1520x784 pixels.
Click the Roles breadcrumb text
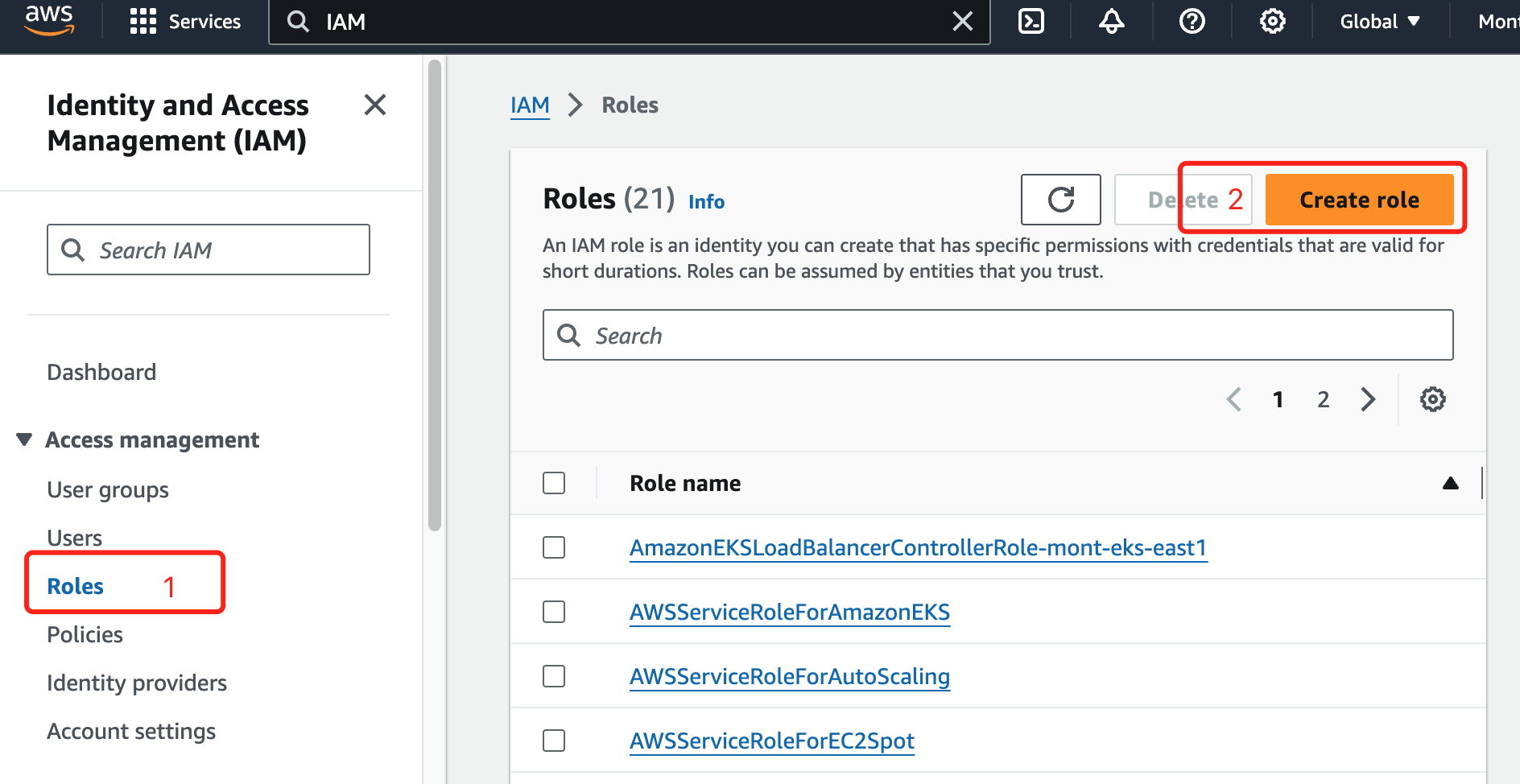click(630, 105)
